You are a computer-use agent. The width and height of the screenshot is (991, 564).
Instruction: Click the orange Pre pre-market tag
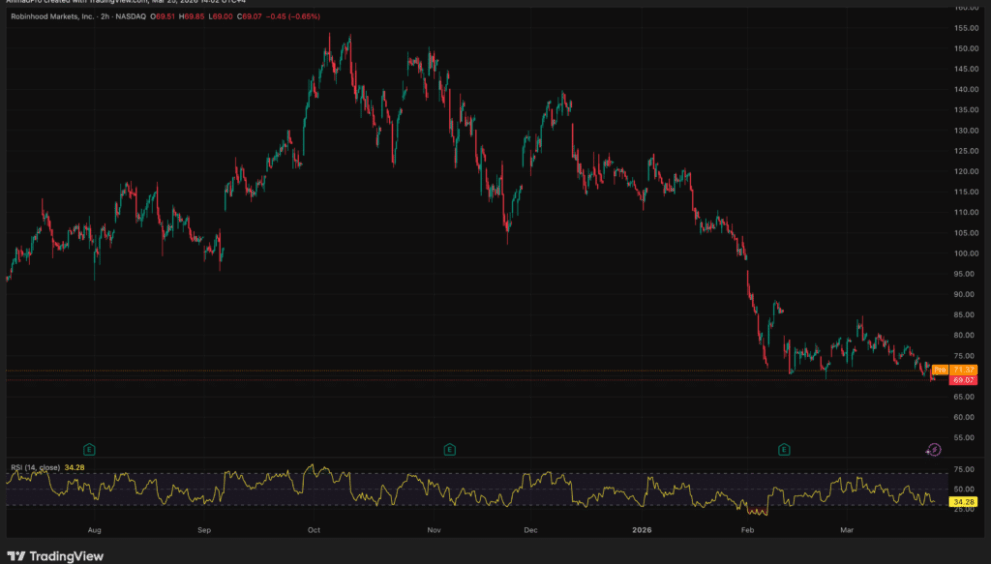939,370
